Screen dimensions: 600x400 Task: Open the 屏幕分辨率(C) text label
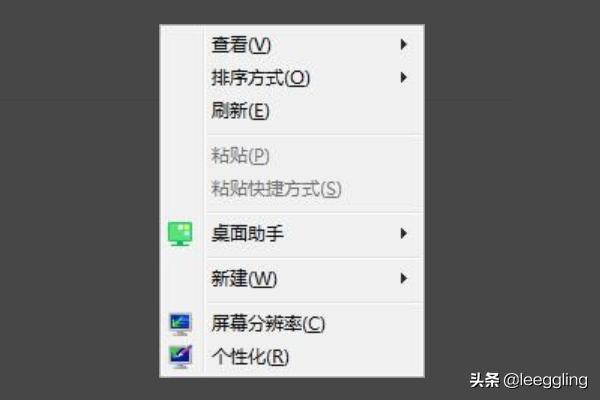[268, 324]
